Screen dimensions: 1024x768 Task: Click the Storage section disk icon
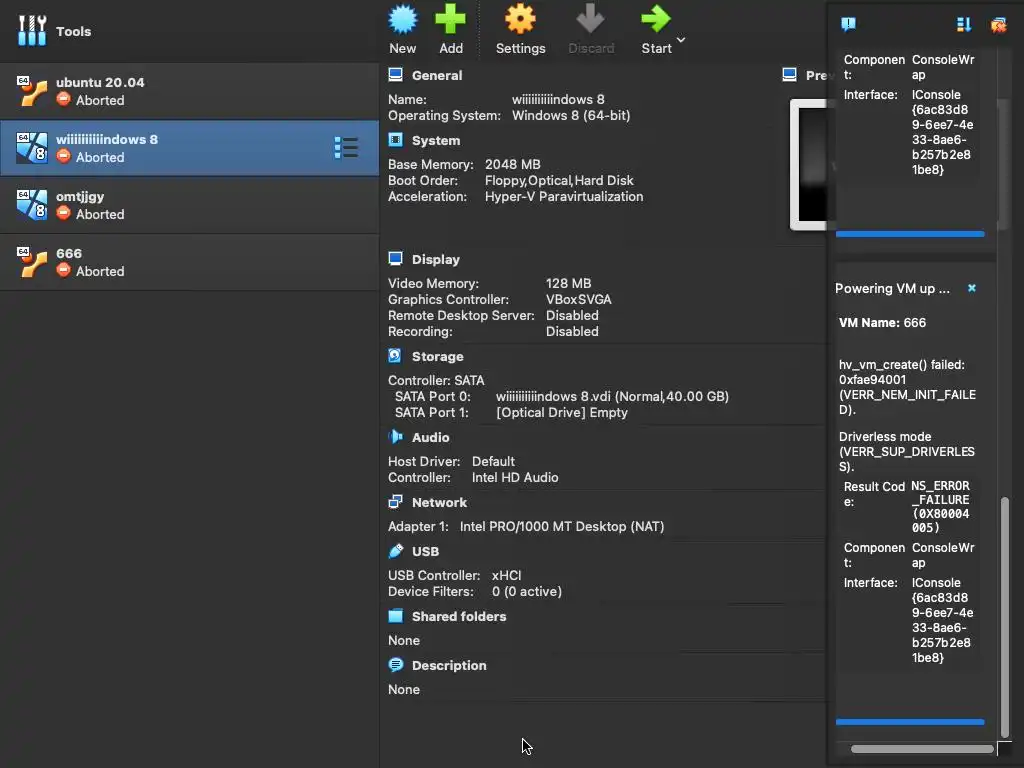point(395,356)
